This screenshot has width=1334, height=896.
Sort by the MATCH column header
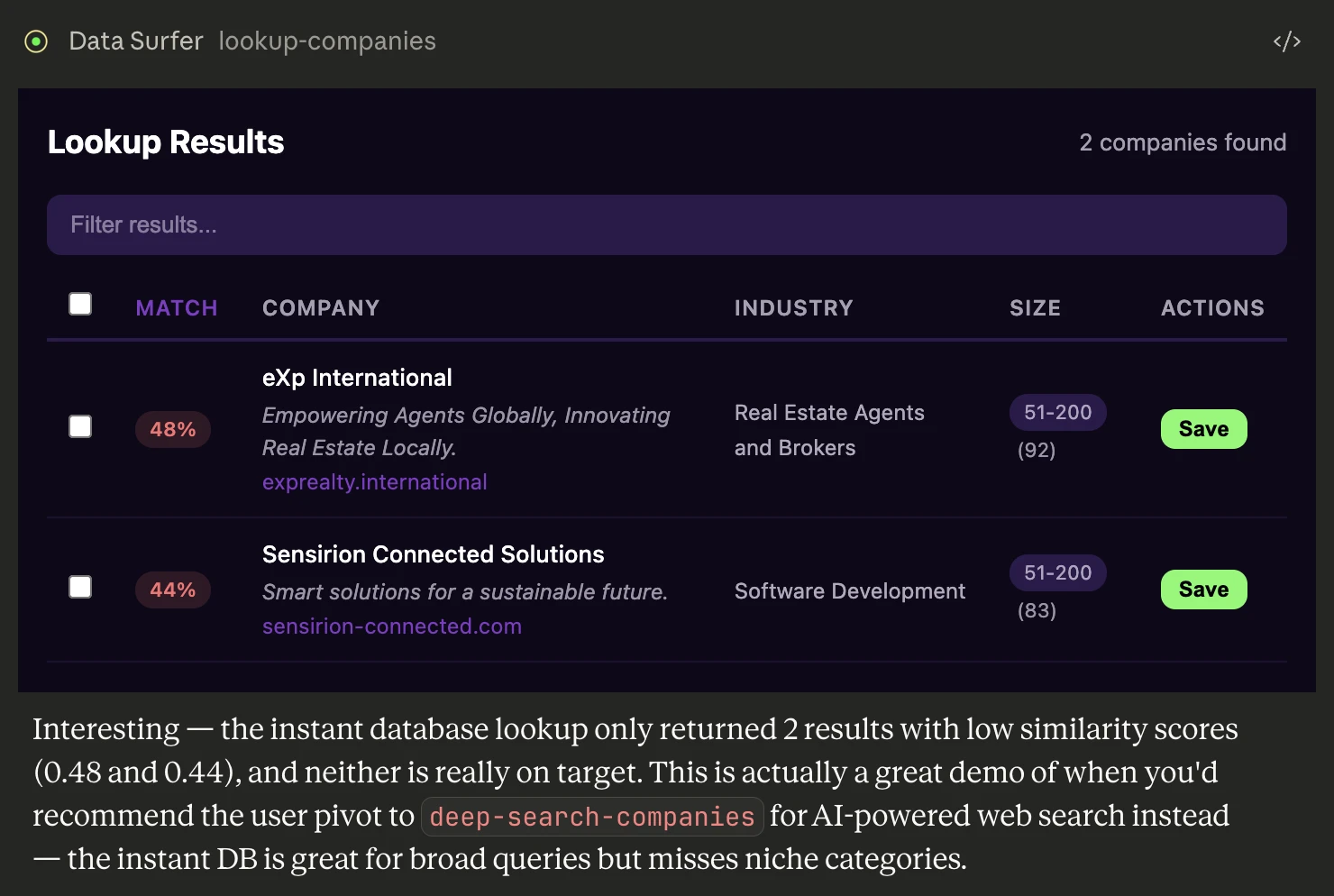tap(177, 308)
